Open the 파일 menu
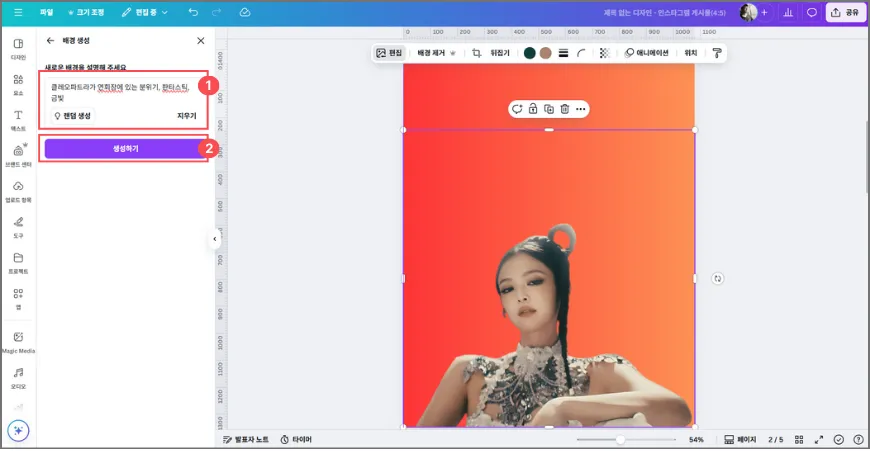Image resolution: width=870 pixels, height=451 pixels. click(x=47, y=12)
